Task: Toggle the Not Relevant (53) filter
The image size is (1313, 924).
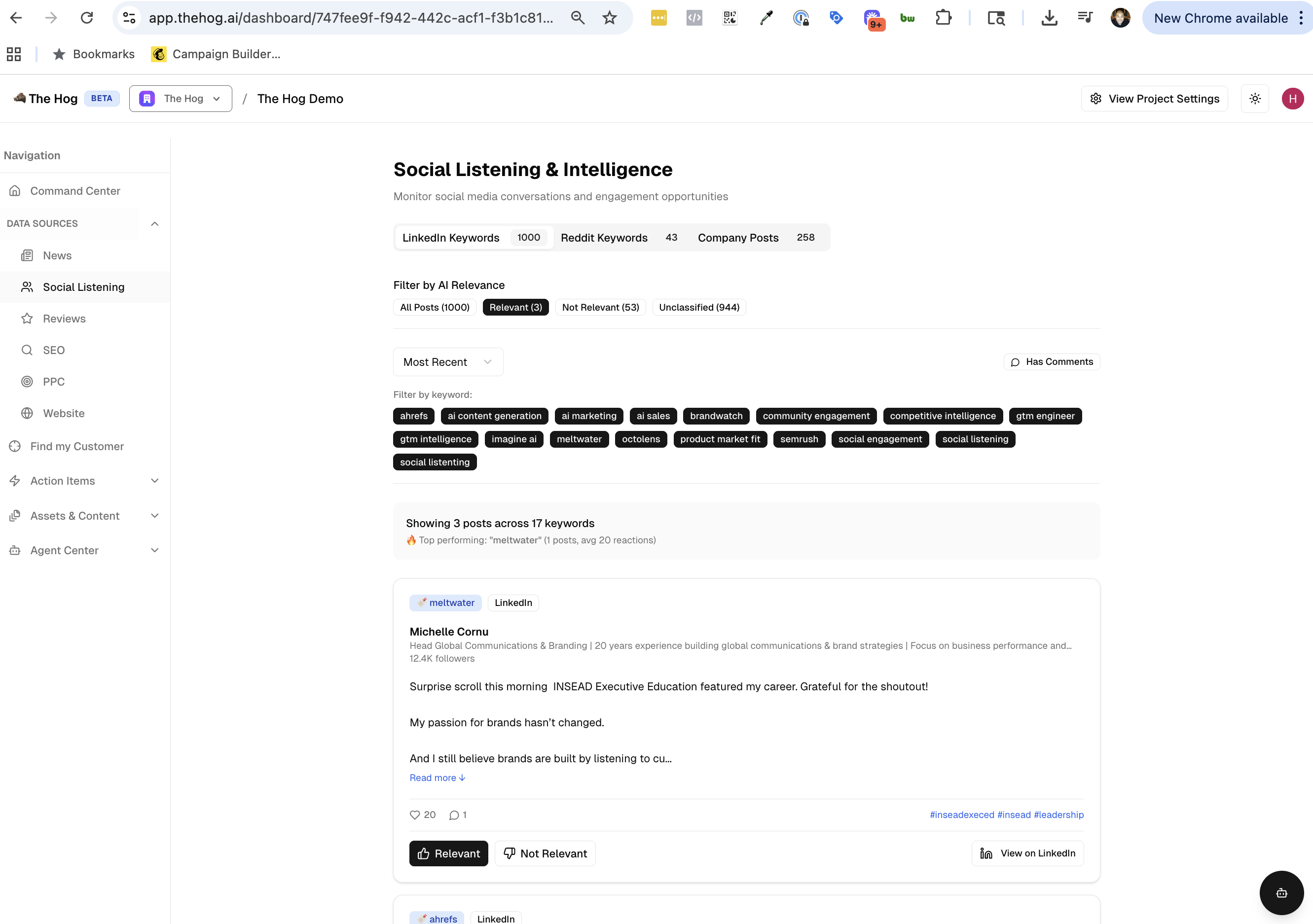Action: click(600, 307)
